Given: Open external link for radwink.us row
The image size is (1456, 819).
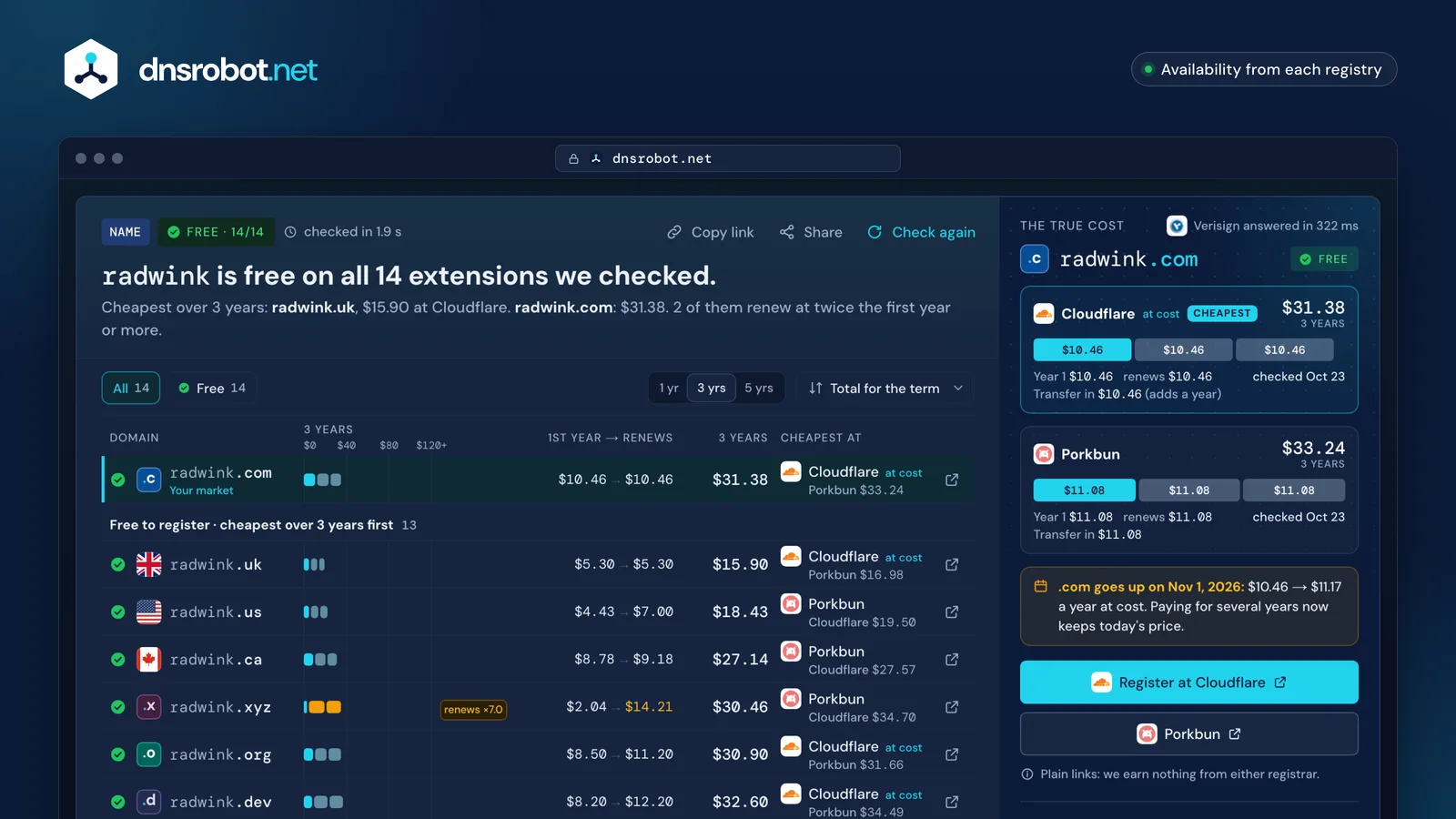Looking at the screenshot, I should pos(952,612).
